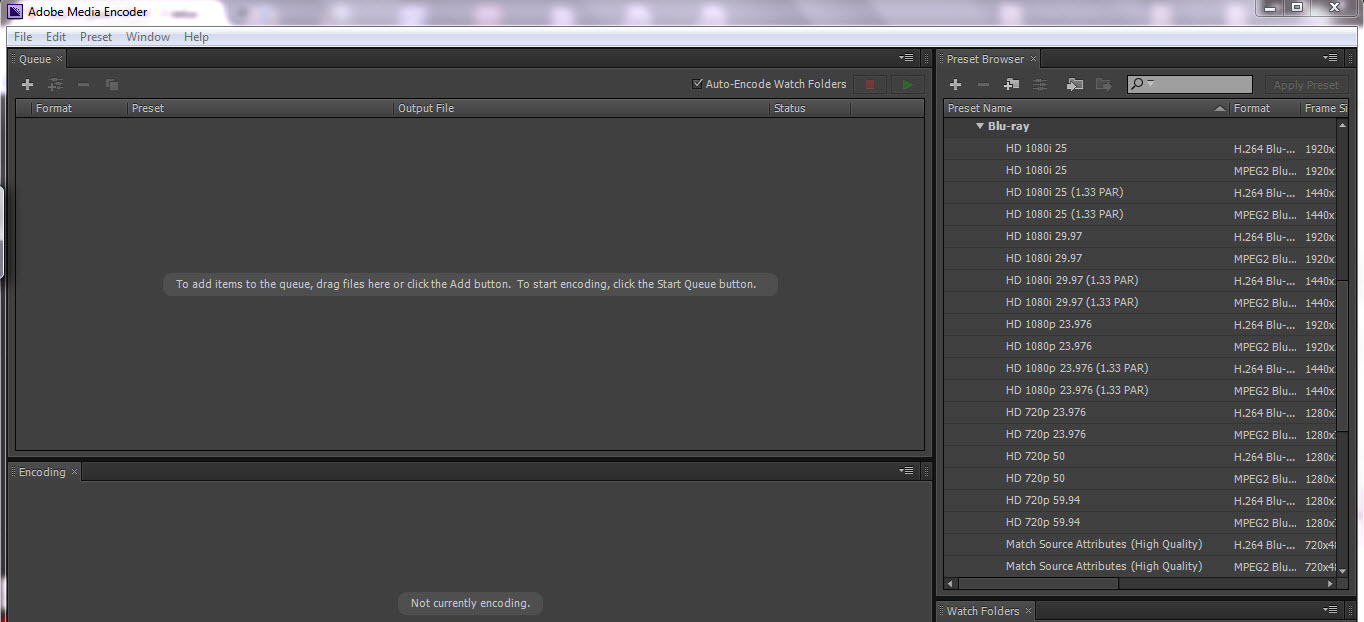1364x622 pixels.
Task: Open the Help menu
Action: coord(196,37)
